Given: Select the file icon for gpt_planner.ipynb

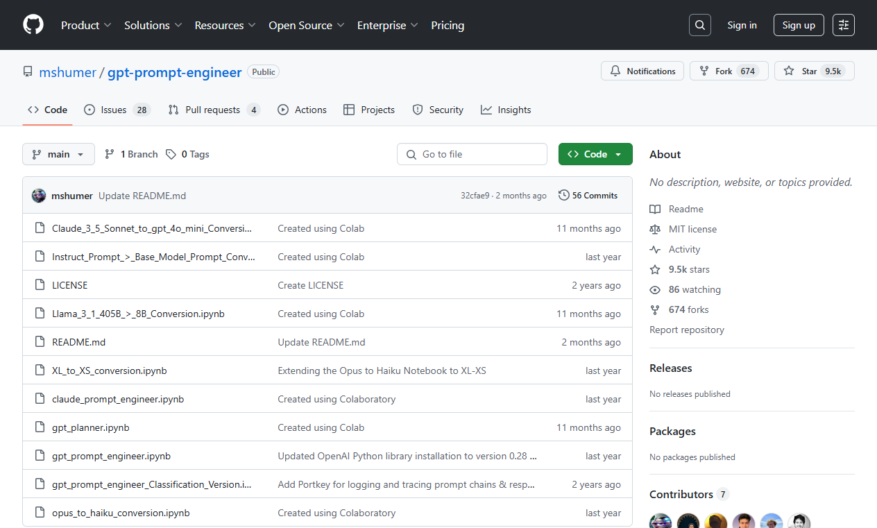Looking at the screenshot, I should point(40,427).
